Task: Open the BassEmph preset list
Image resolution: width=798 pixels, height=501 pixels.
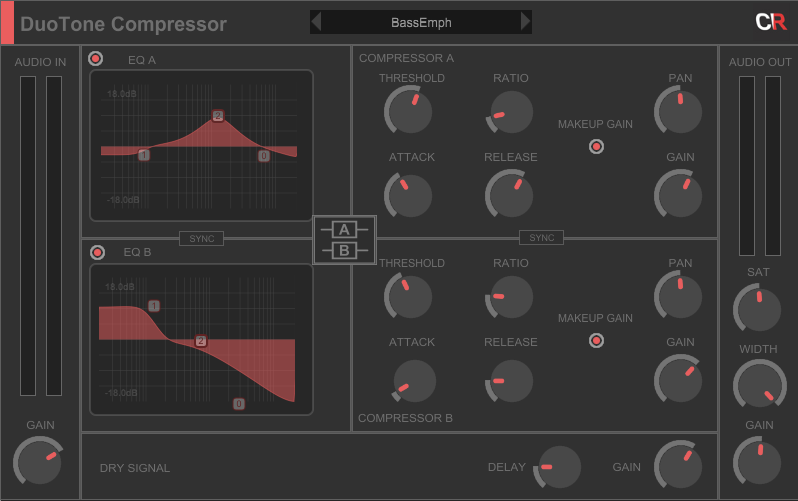Action: [x=421, y=22]
